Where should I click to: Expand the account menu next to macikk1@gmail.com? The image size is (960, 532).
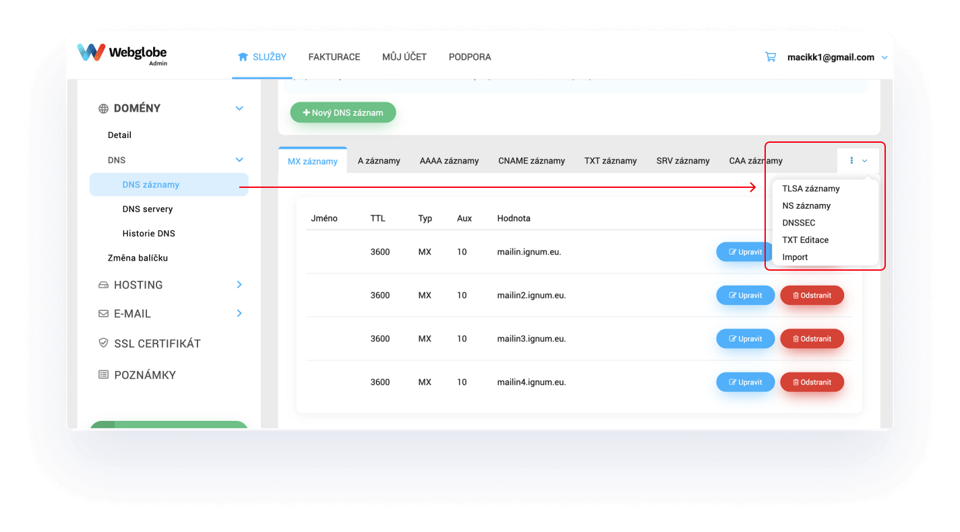tap(884, 58)
